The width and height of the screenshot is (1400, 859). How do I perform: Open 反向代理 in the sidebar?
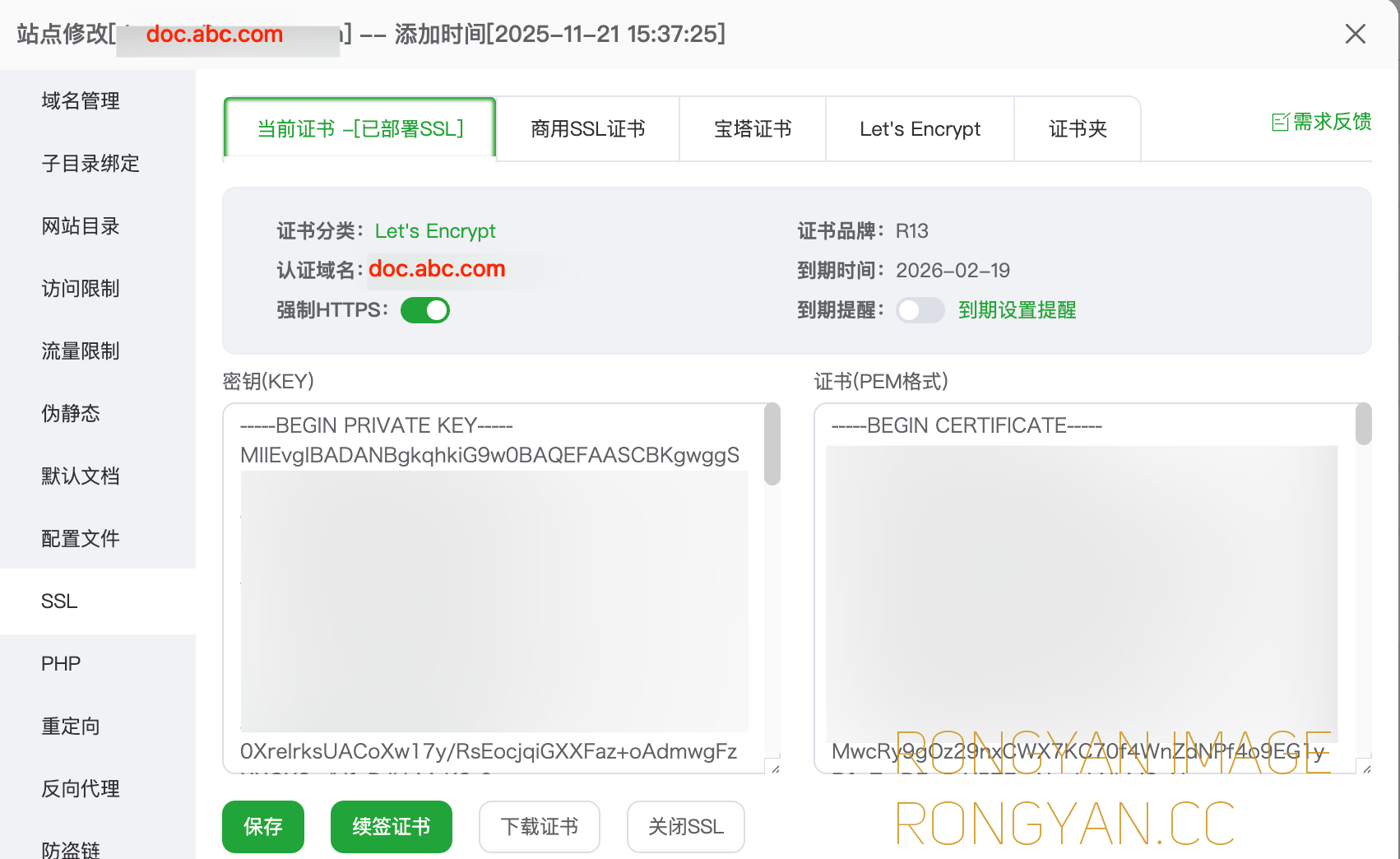coord(98,788)
